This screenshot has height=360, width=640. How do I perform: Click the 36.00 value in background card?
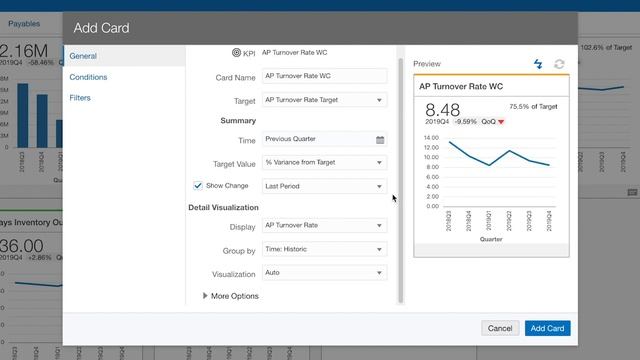(x=21, y=246)
